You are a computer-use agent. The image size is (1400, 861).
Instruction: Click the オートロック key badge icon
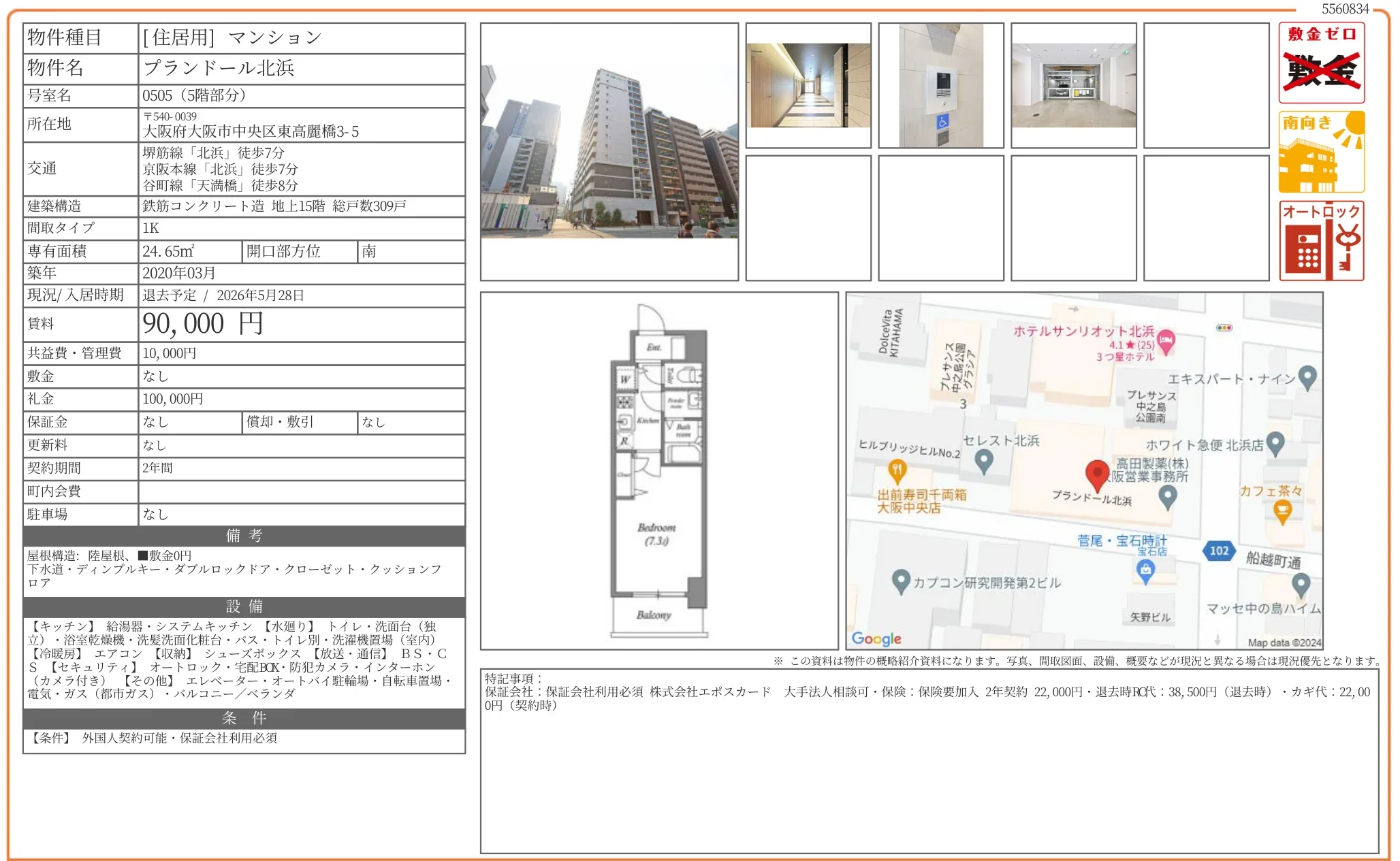[1321, 241]
